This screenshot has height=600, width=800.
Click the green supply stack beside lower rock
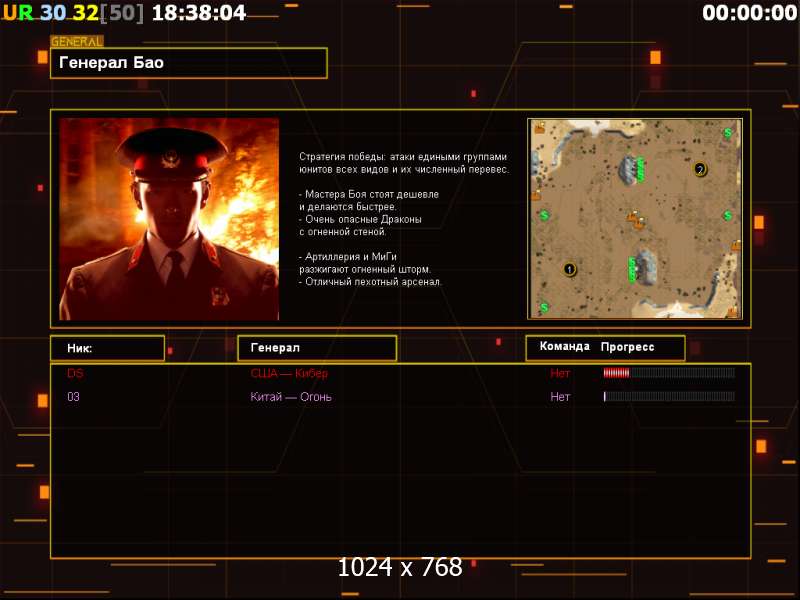pos(632,269)
